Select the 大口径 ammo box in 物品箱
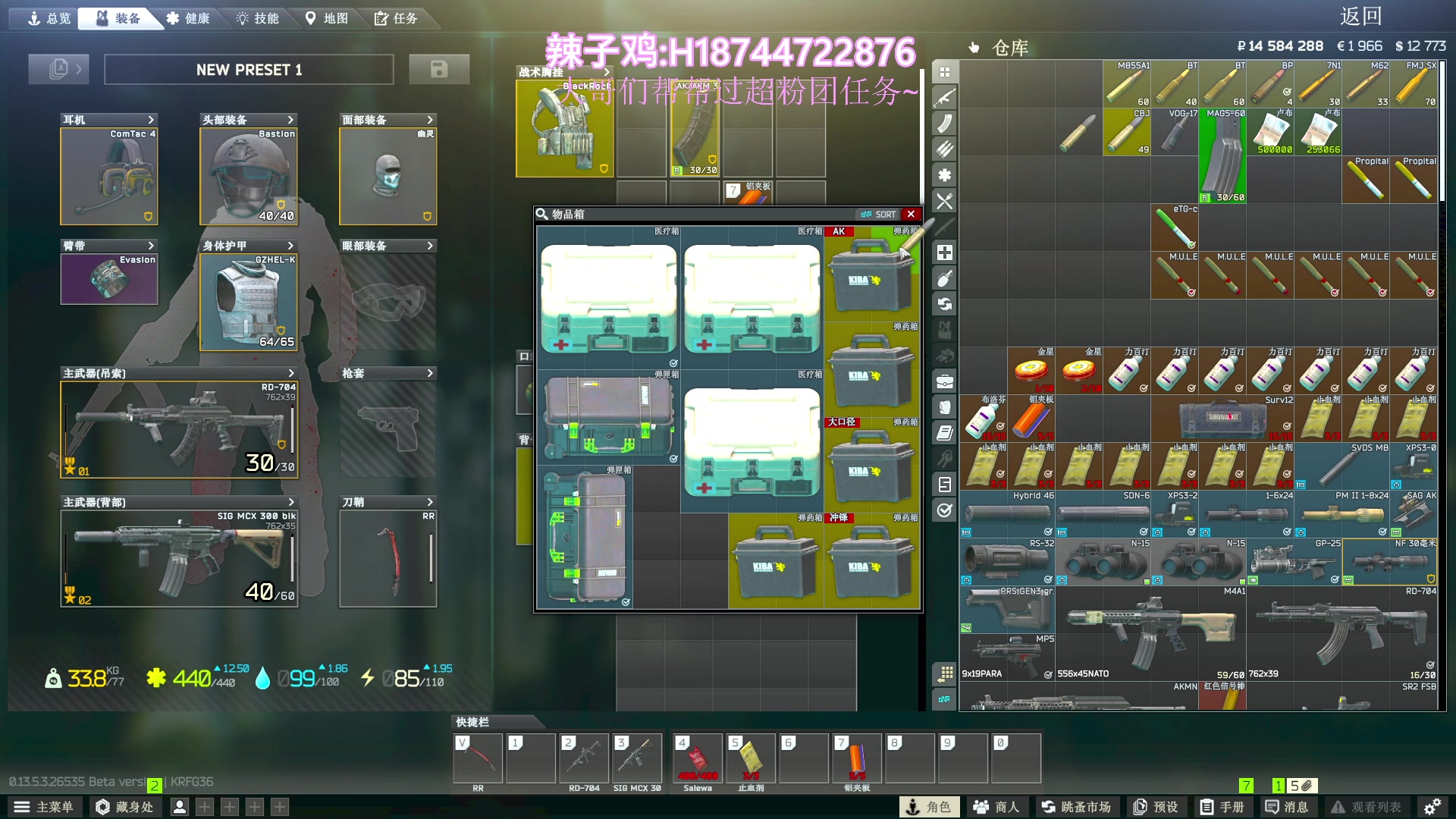 coord(872,465)
